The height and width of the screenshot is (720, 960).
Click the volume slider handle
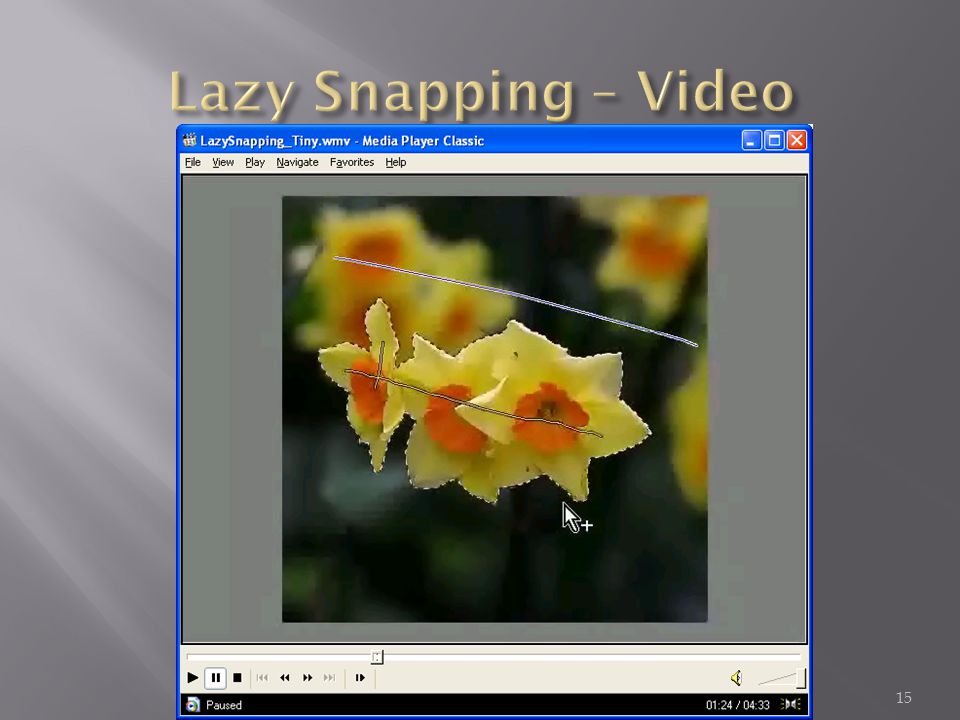[801, 678]
